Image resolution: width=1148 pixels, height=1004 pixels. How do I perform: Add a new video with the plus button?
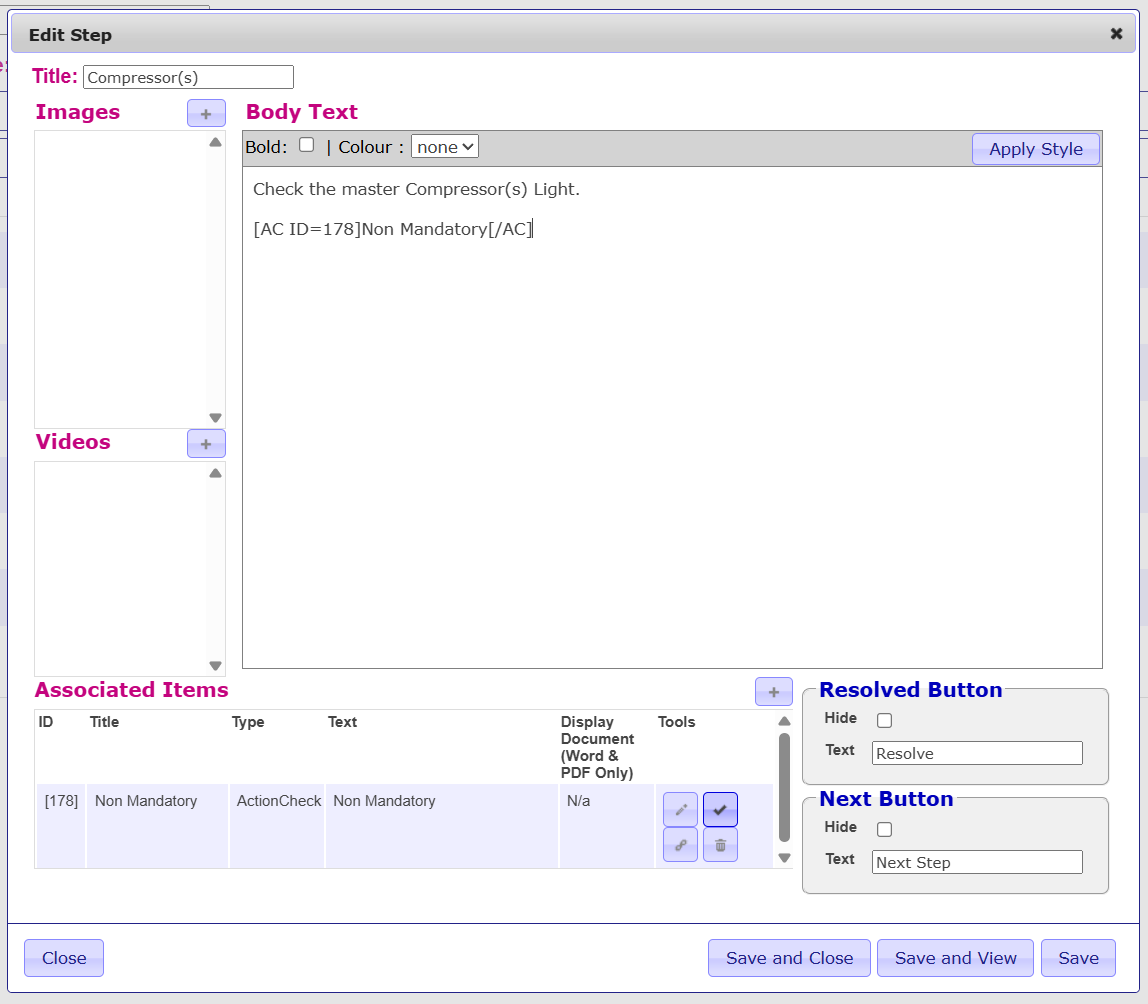206,443
